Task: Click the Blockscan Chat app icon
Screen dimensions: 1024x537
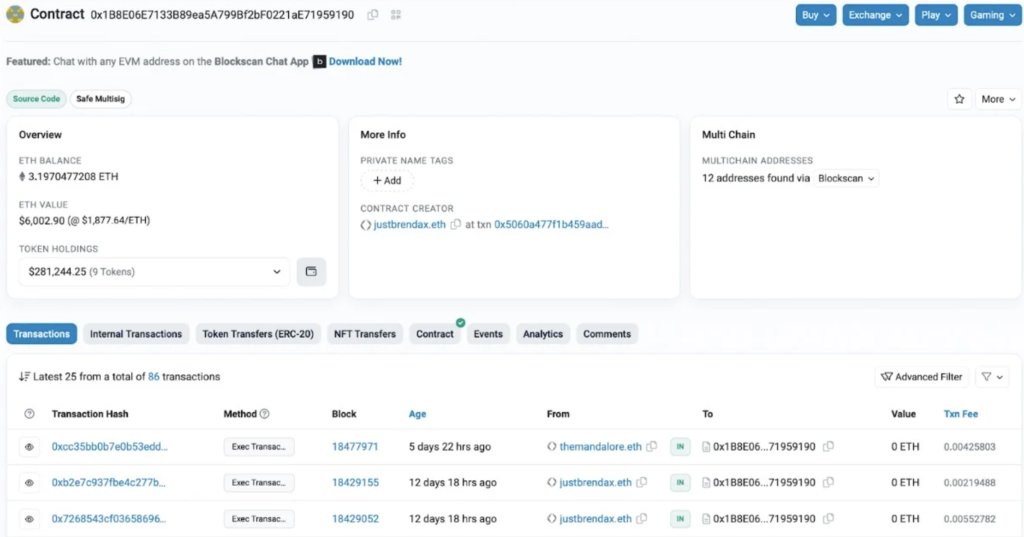Action: tap(319, 61)
